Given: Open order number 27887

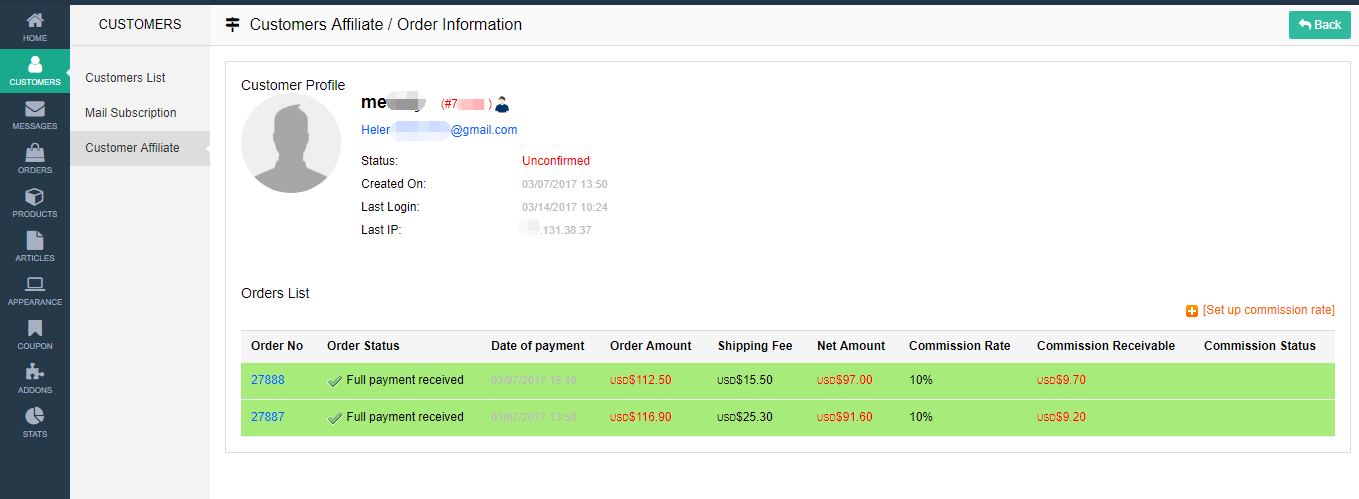Looking at the screenshot, I should (x=268, y=417).
